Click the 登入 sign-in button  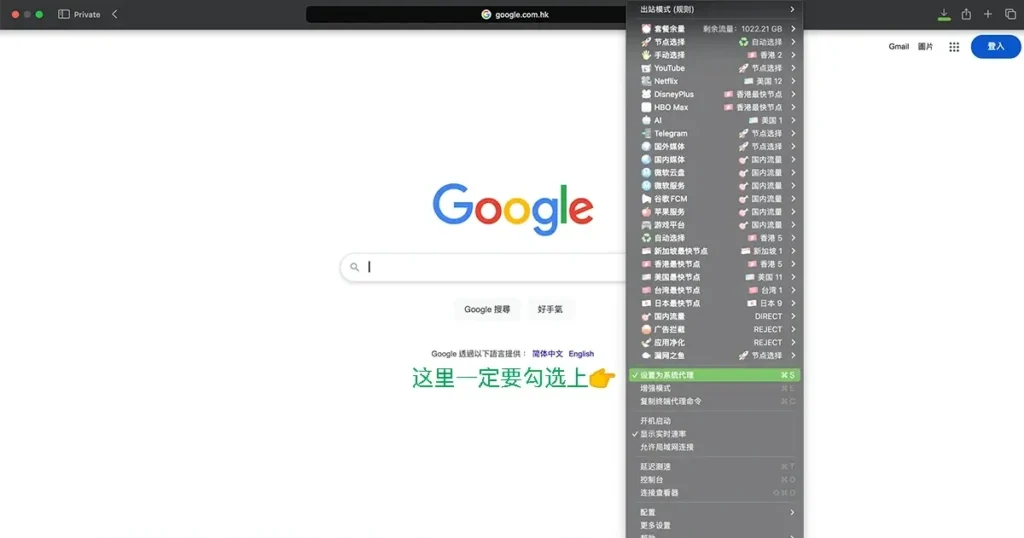point(995,46)
